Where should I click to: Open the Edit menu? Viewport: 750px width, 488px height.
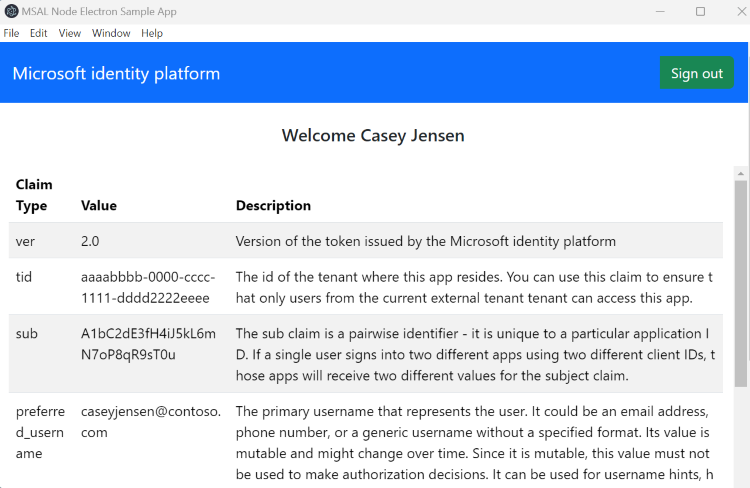38,33
